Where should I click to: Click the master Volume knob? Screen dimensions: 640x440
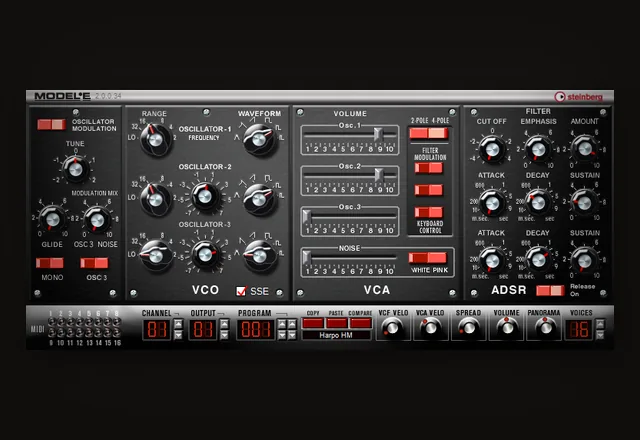point(507,328)
